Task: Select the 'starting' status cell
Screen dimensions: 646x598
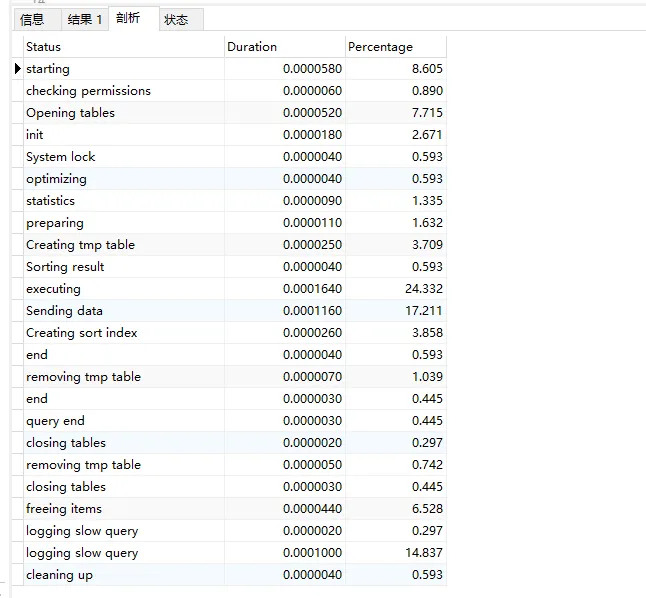Action: click(x=124, y=68)
